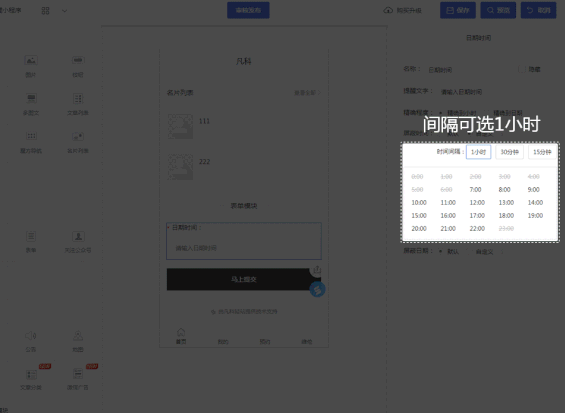Click the 保存 save button
This screenshot has width=565, height=413.
(x=458, y=10)
